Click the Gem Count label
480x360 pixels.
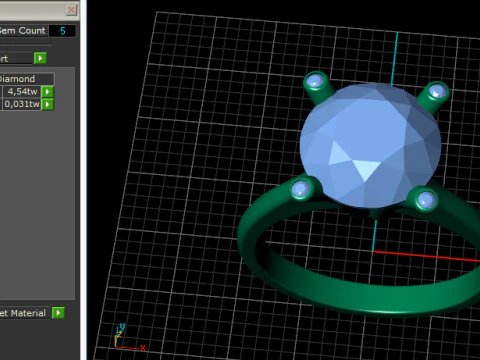(22, 31)
